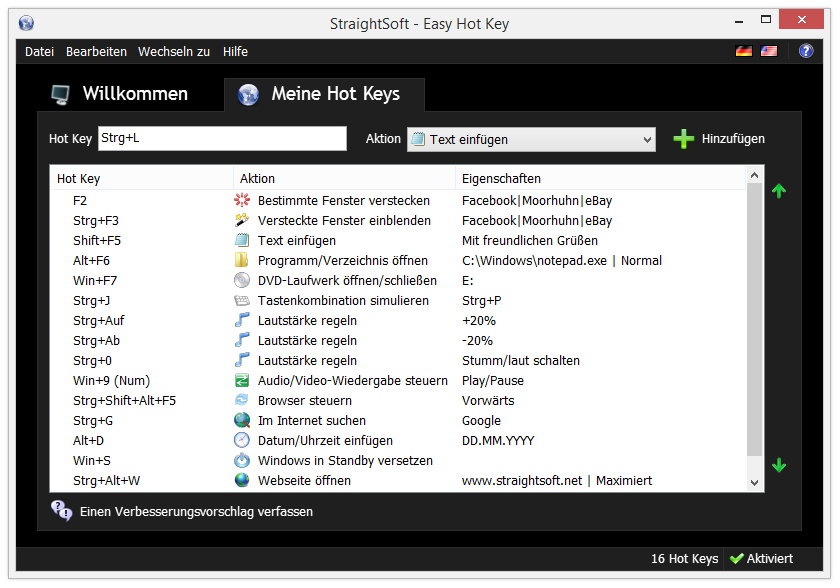The height and width of the screenshot is (588, 840).
Task: Click the Hot Key input field containing Strg+L
Action: click(x=222, y=139)
